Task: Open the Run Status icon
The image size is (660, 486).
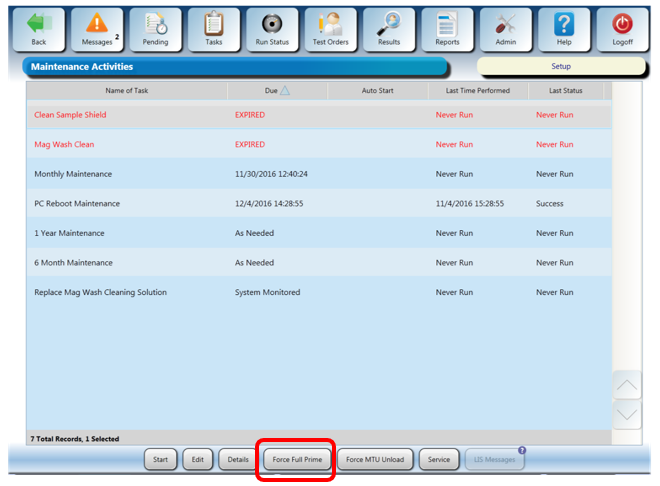Action: click(x=272, y=25)
